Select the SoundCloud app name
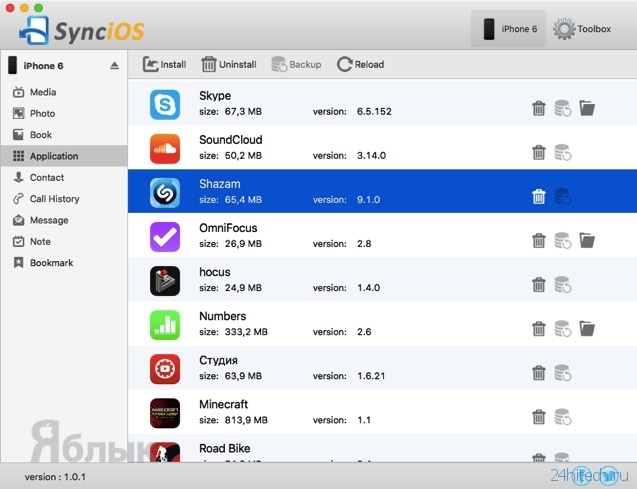 (x=231, y=140)
